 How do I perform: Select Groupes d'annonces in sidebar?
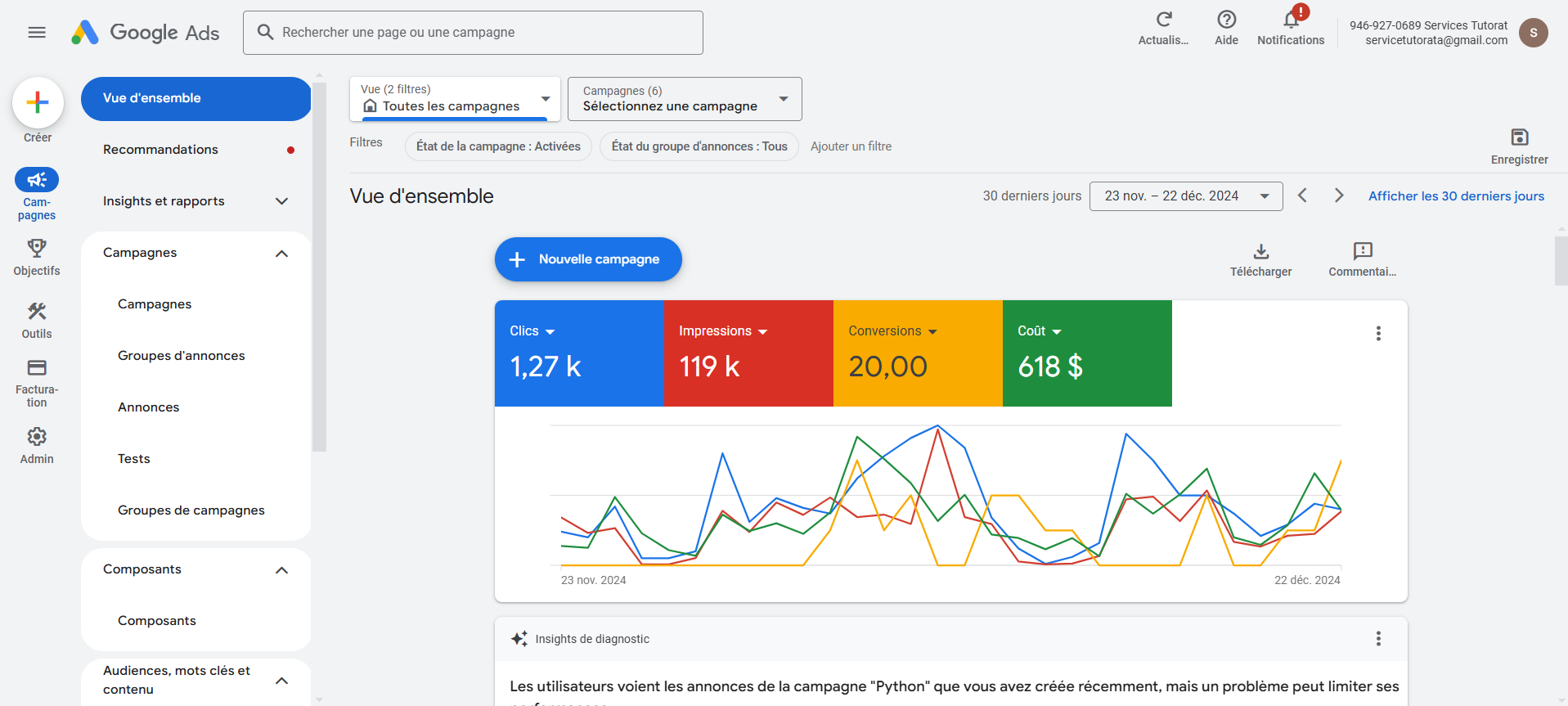click(182, 356)
